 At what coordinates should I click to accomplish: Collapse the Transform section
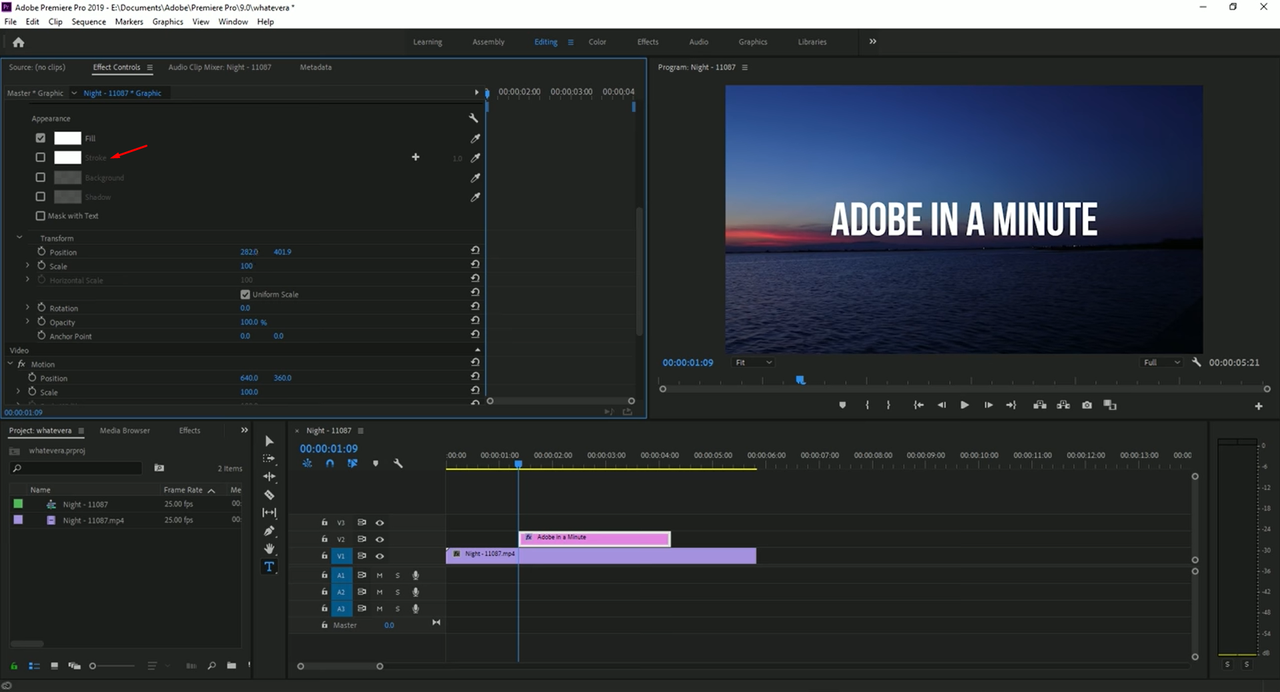[x=19, y=238]
